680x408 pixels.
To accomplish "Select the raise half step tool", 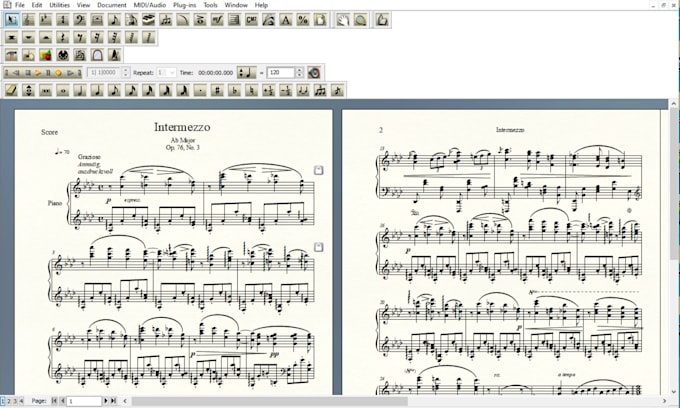I will pos(269,90).
